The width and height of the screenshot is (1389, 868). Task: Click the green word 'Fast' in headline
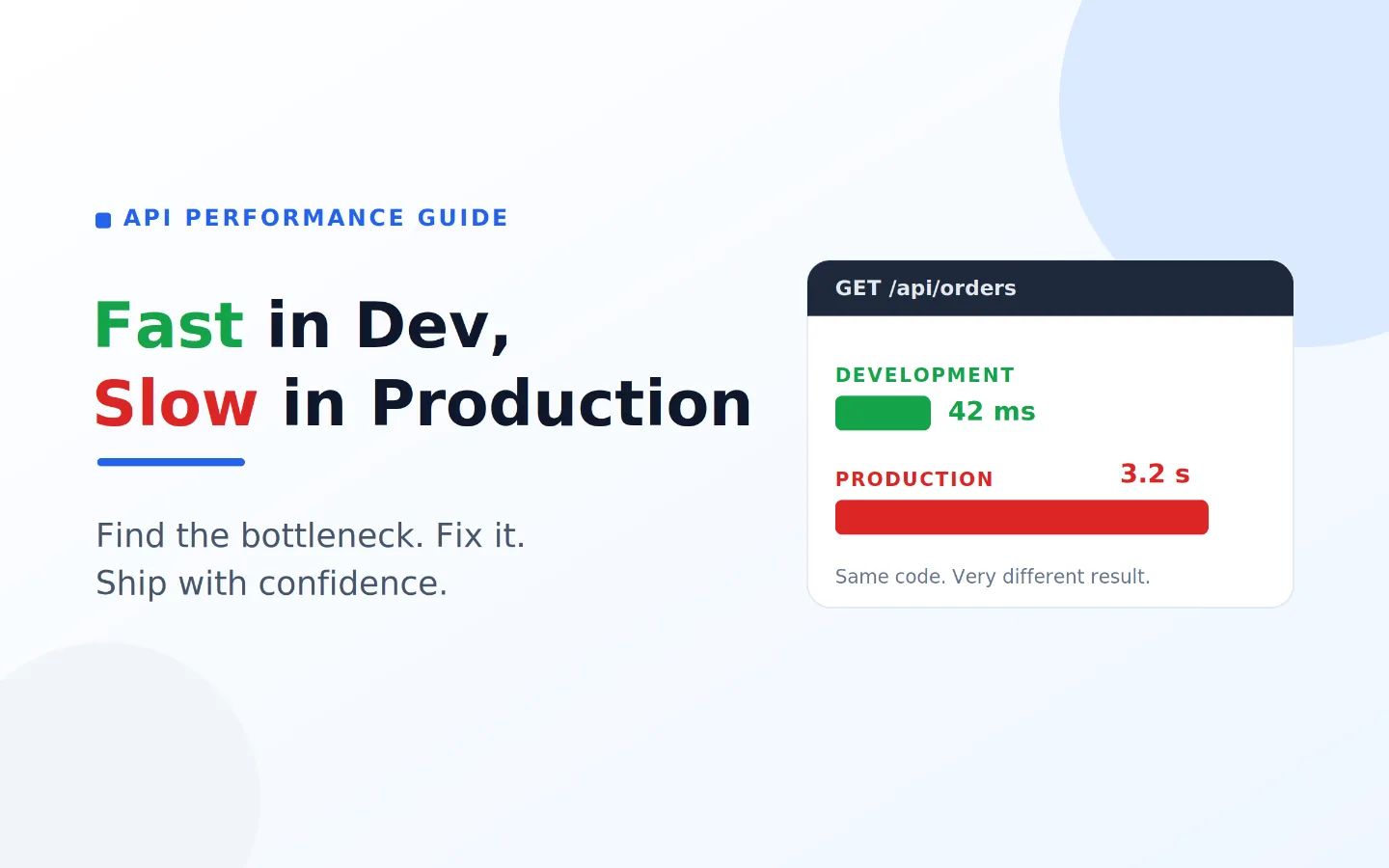point(169,326)
